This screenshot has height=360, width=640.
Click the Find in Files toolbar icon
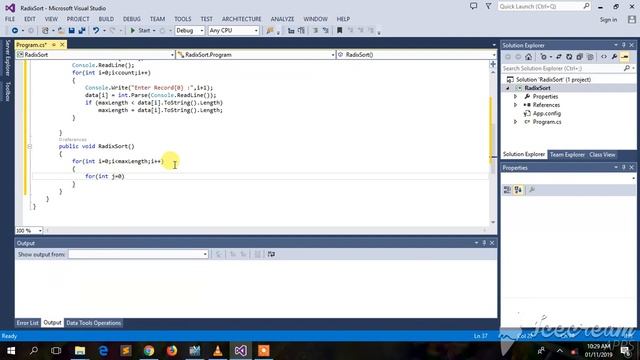[x=270, y=31]
